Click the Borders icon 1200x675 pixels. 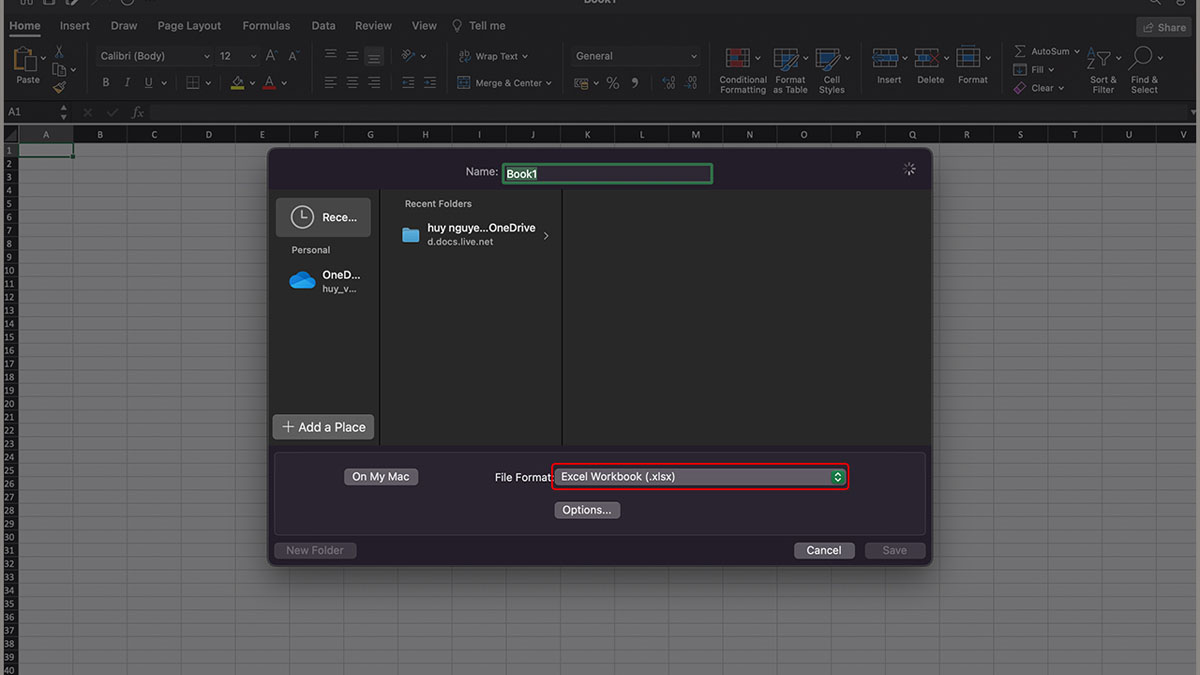pyautogui.click(x=193, y=83)
